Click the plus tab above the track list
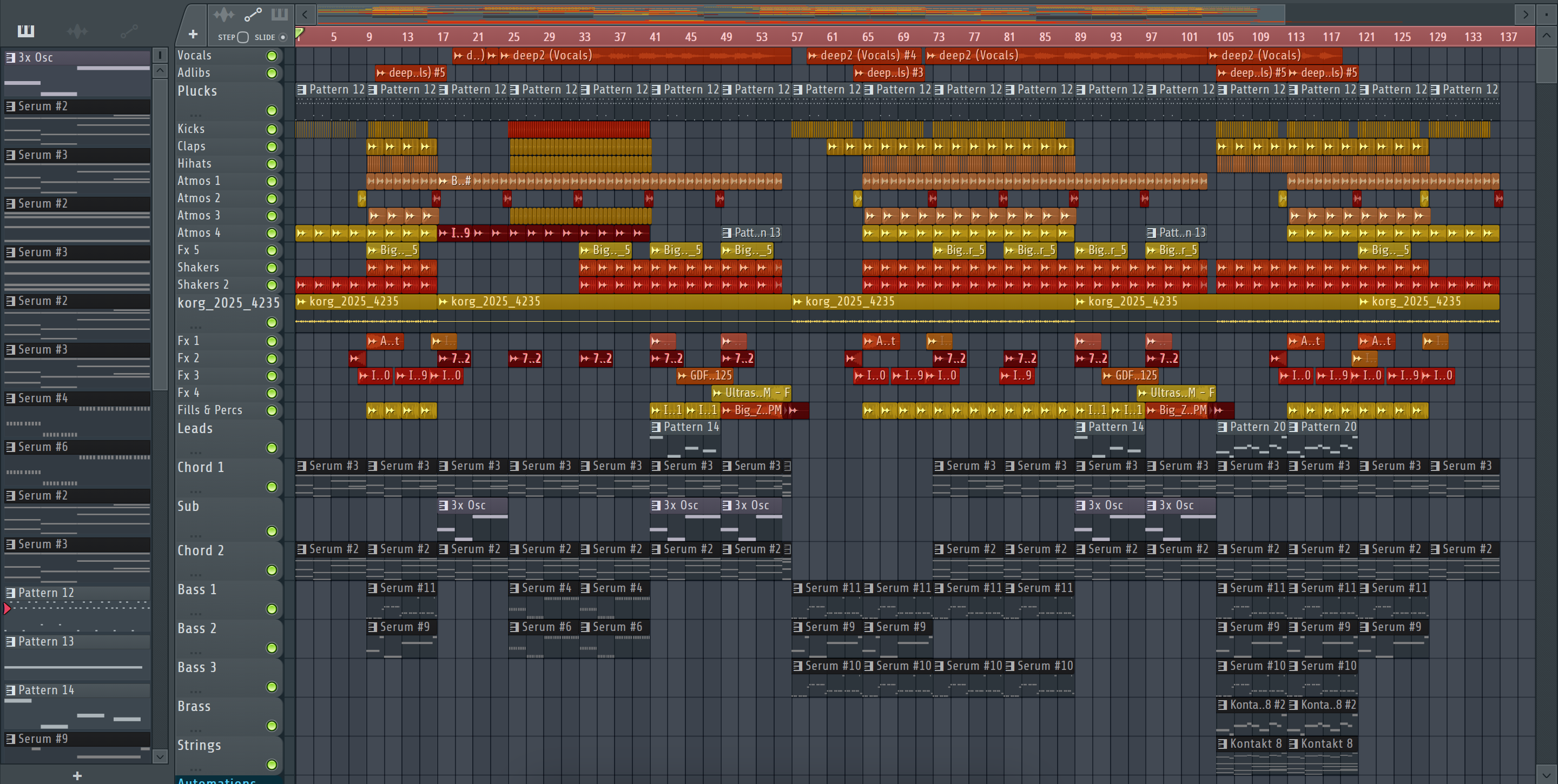Image resolution: width=1558 pixels, height=784 pixels. click(193, 35)
